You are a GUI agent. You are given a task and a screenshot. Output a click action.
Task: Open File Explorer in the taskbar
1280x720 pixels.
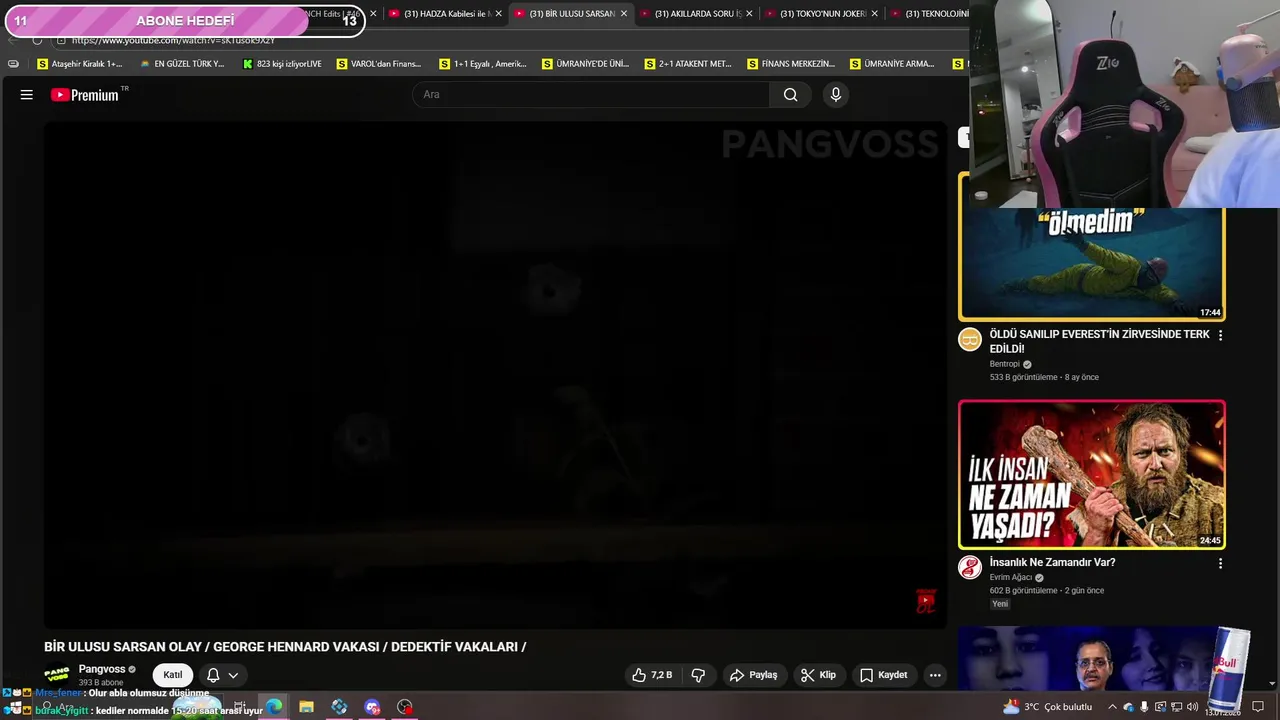[307, 707]
